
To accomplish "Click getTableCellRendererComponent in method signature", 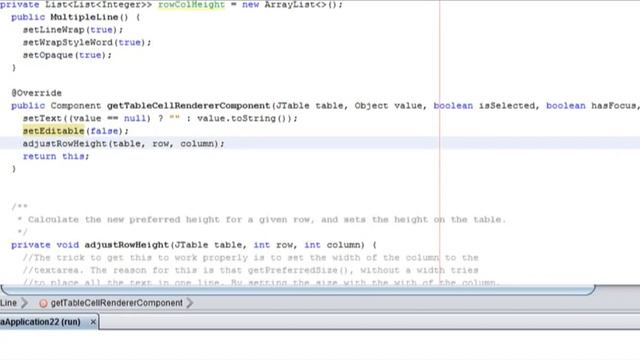I will click(189, 106).
